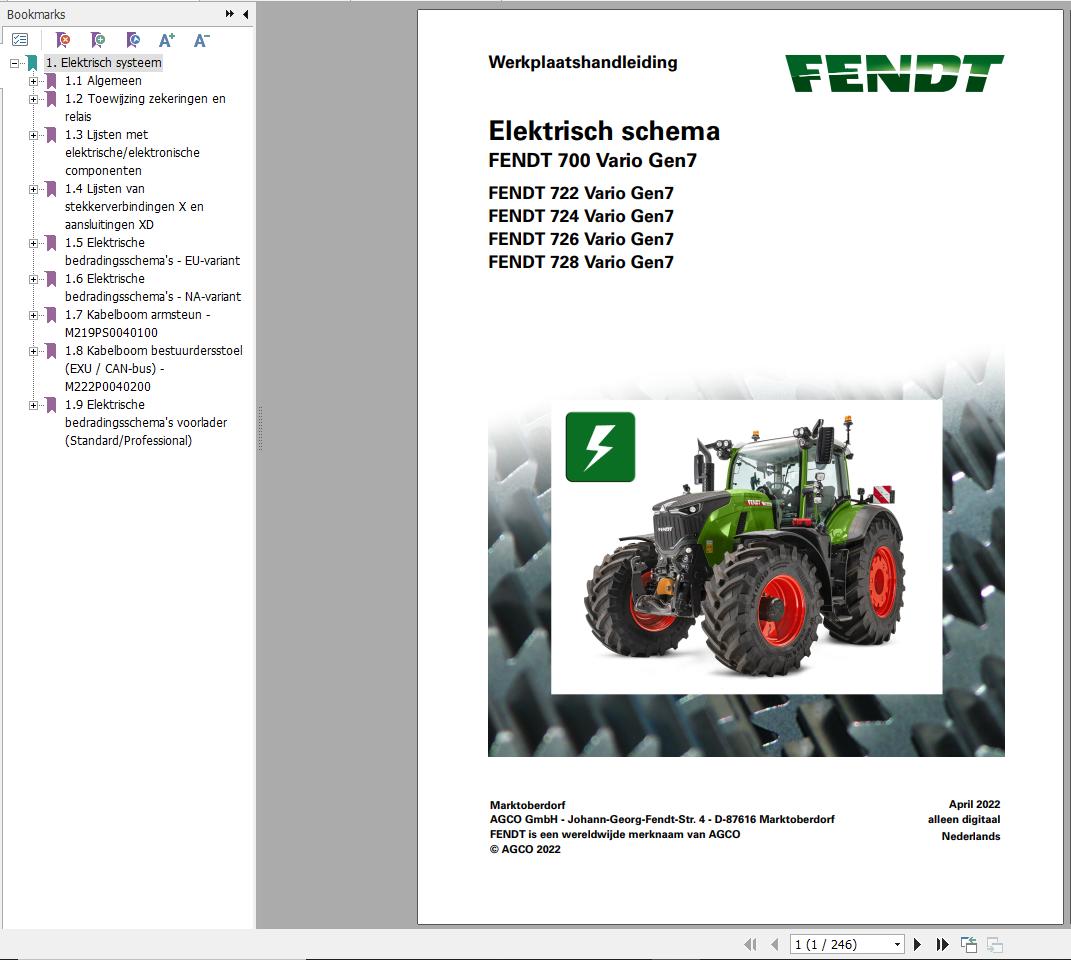Collapse the 1. Elektrisch systeem node

click(x=14, y=63)
